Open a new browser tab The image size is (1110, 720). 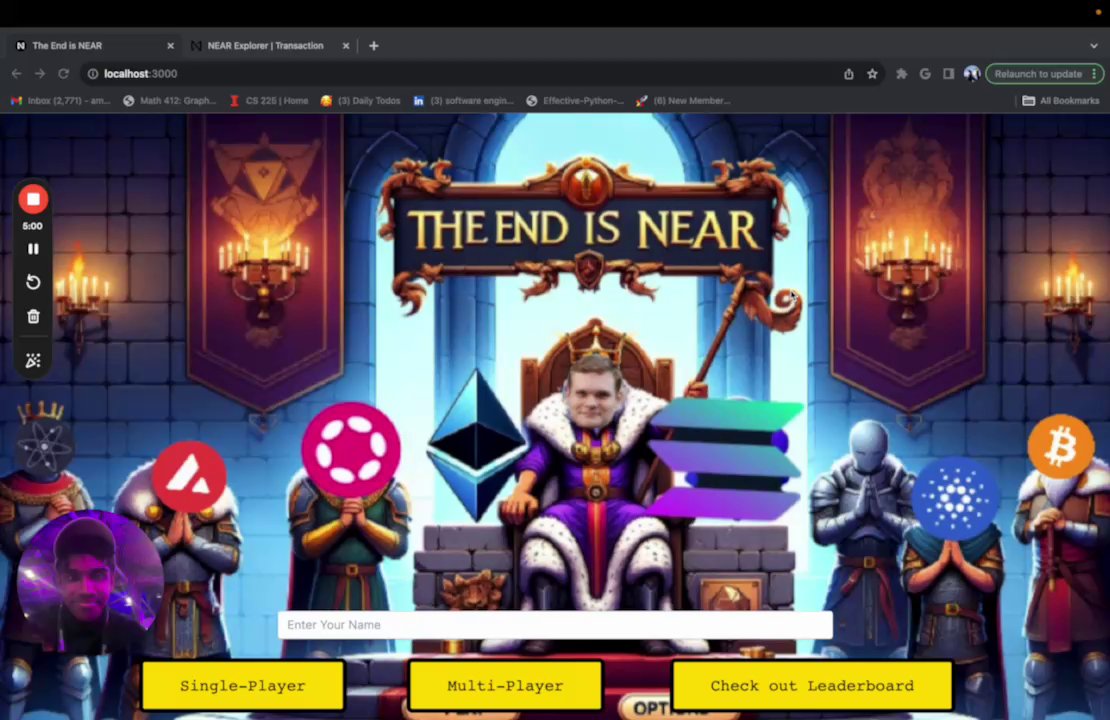(374, 45)
